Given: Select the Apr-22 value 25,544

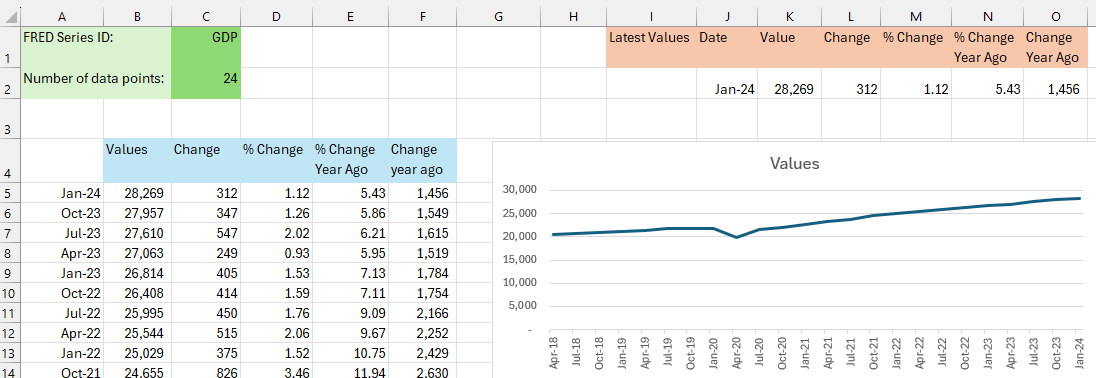Looking at the screenshot, I should (x=138, y=333).
